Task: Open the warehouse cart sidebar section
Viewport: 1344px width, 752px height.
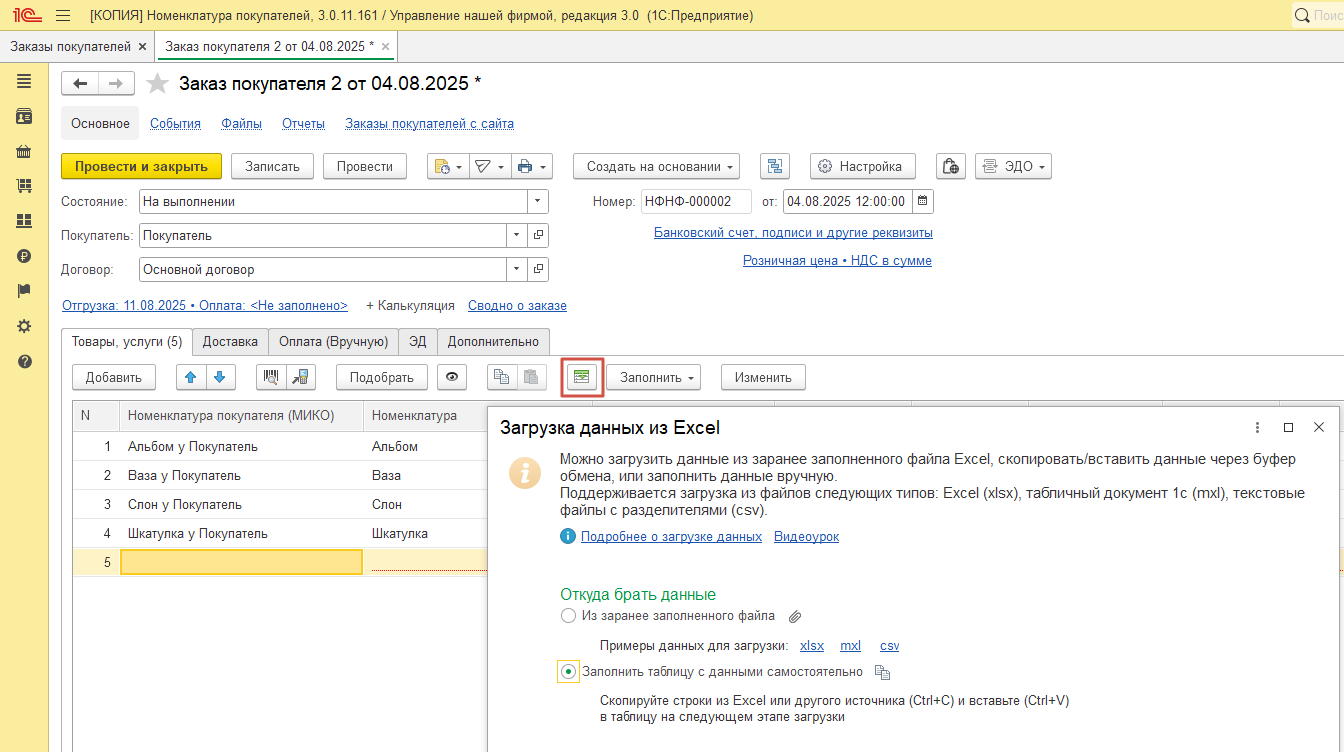Action: coord(24,186)
